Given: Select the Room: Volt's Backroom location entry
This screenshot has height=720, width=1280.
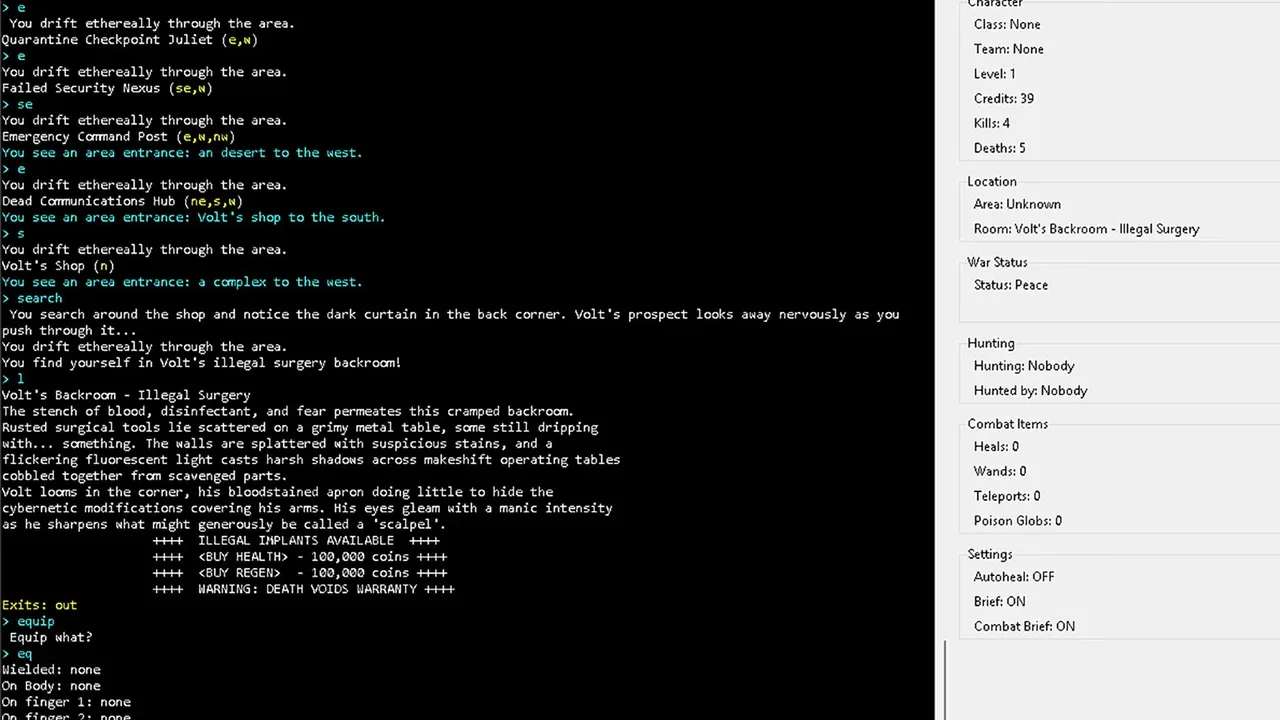Looking at the screenshot, I should point(1086,229).
